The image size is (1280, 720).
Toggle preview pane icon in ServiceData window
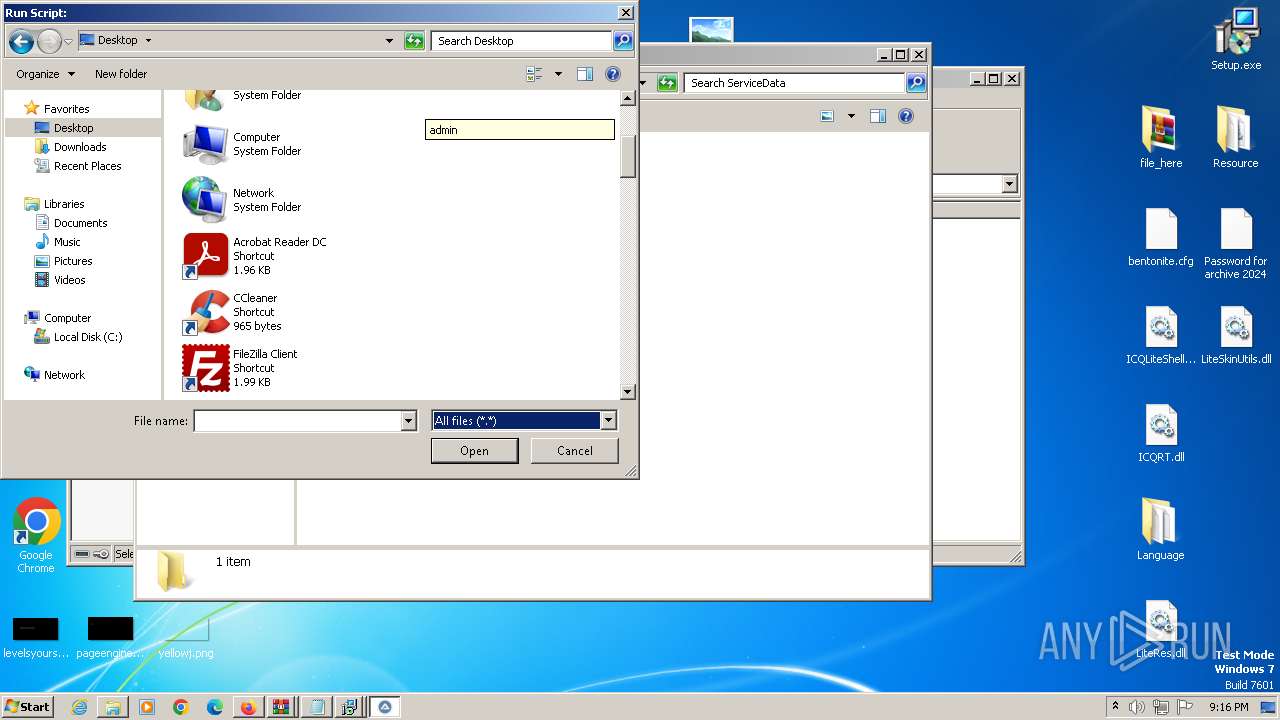[878, 116]
